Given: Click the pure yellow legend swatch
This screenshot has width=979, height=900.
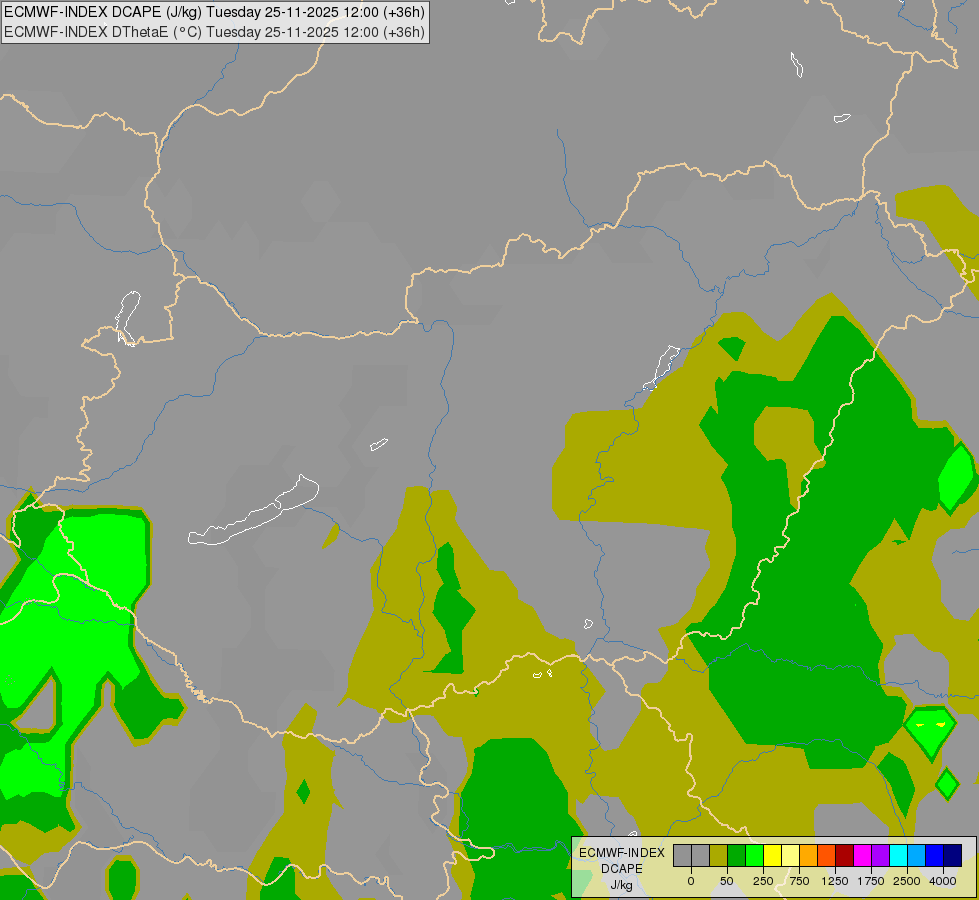Looking at the screenshot, I should [x=773, y=855].
